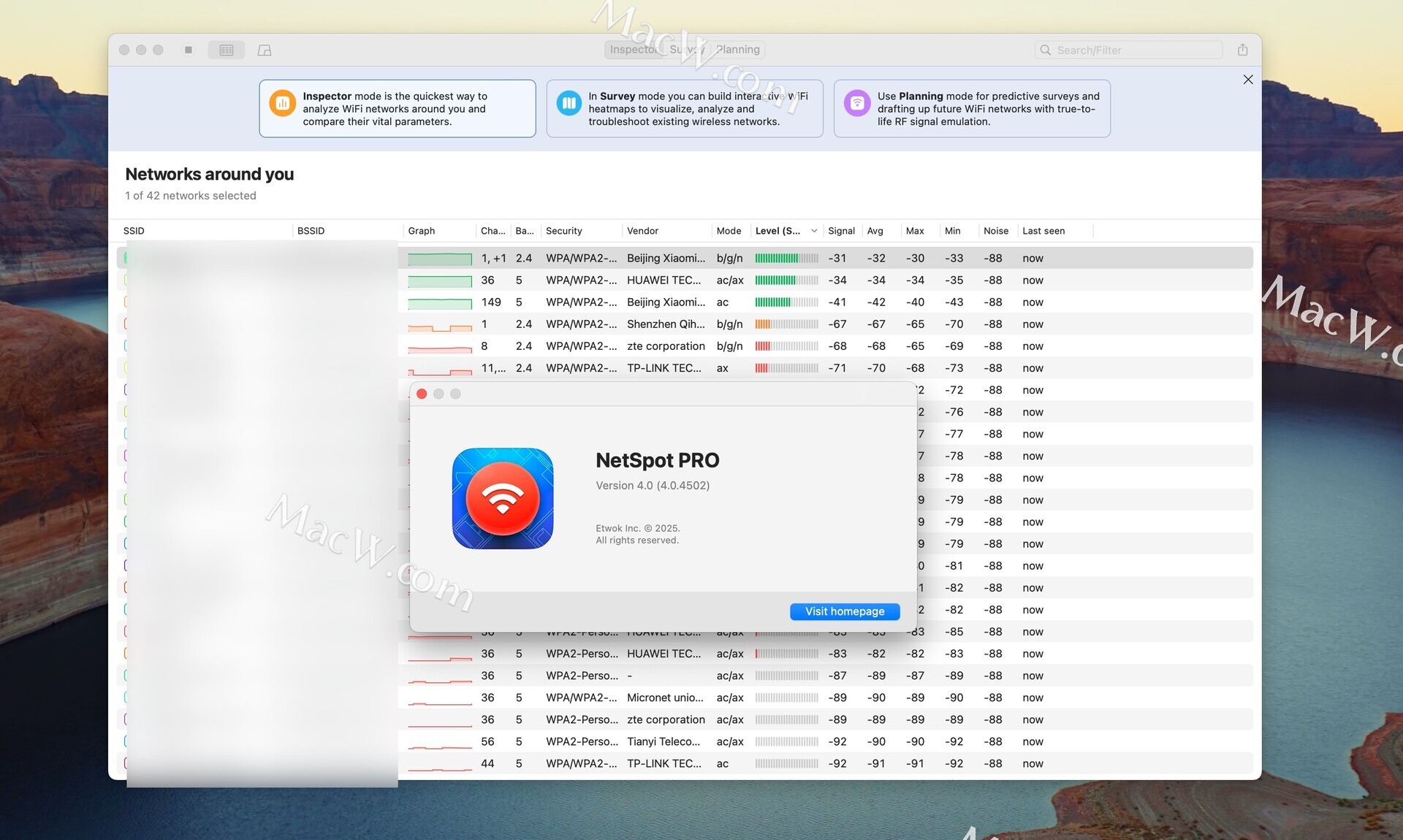Click the green signal graph of channel 36 row
1403x840 pixels.
pos(440,280)
